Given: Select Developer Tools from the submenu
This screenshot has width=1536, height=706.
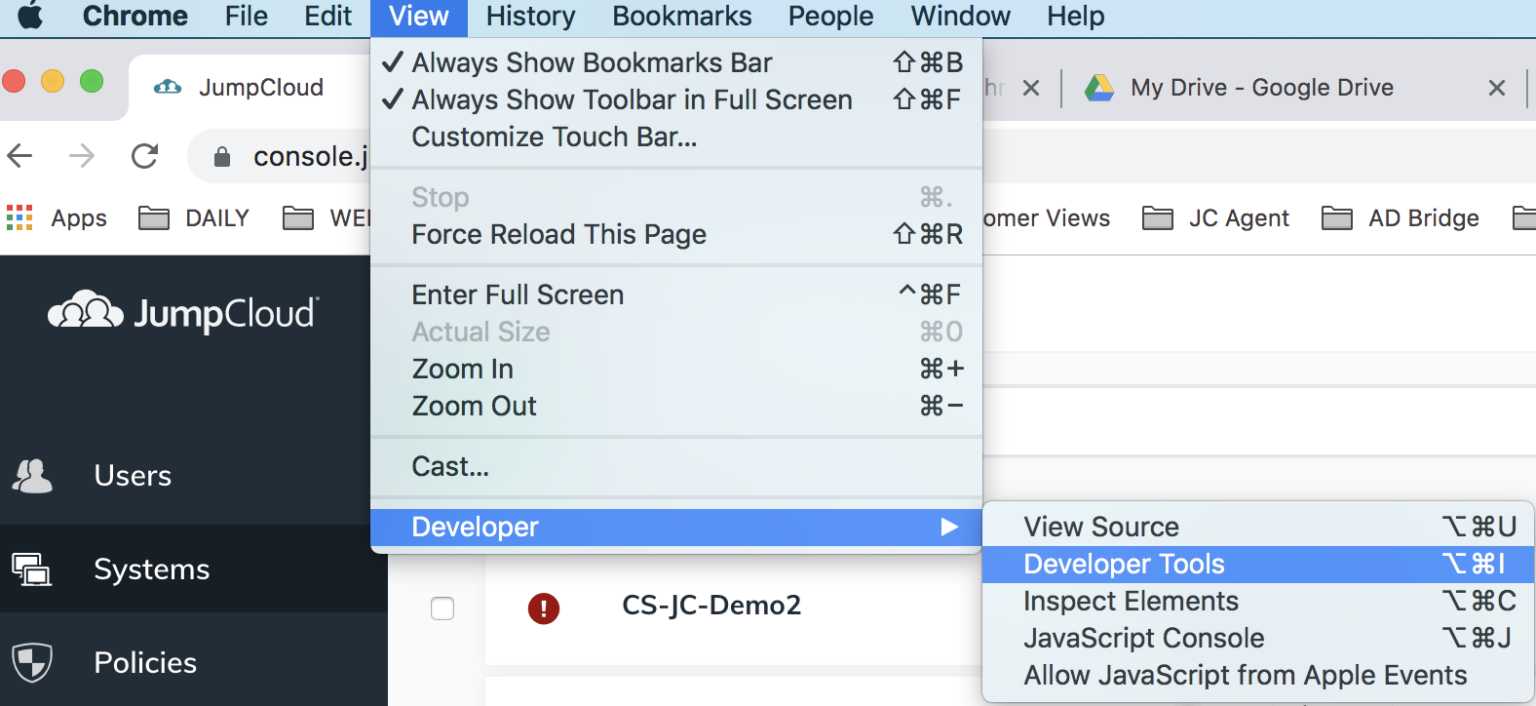Looking at the screenshot, I should (1123, 564).
